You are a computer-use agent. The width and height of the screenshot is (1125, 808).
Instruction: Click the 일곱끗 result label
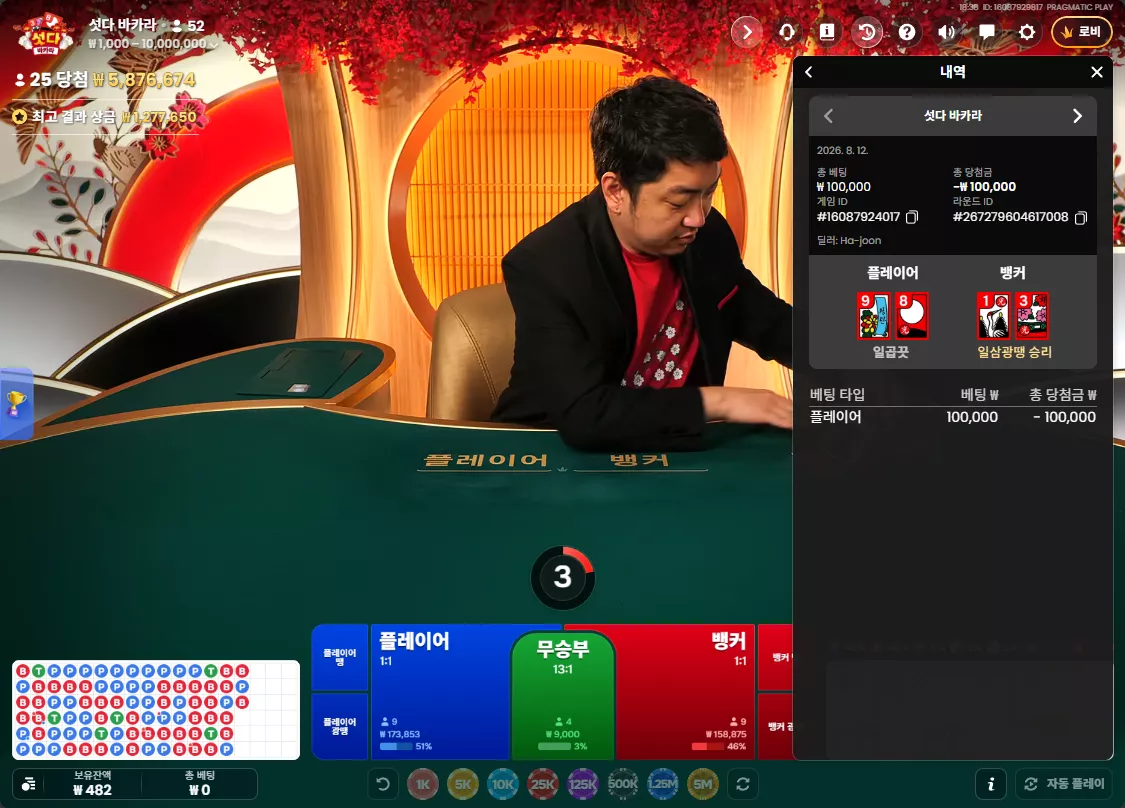891,352
